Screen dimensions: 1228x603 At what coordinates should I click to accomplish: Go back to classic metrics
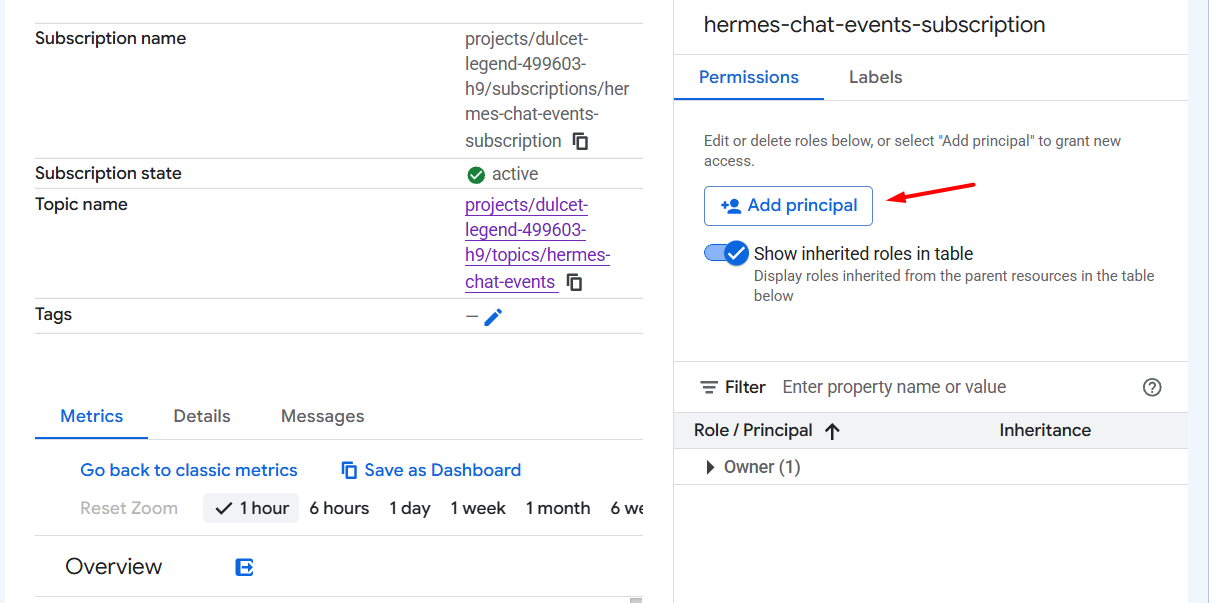click(x=189, y=470)
